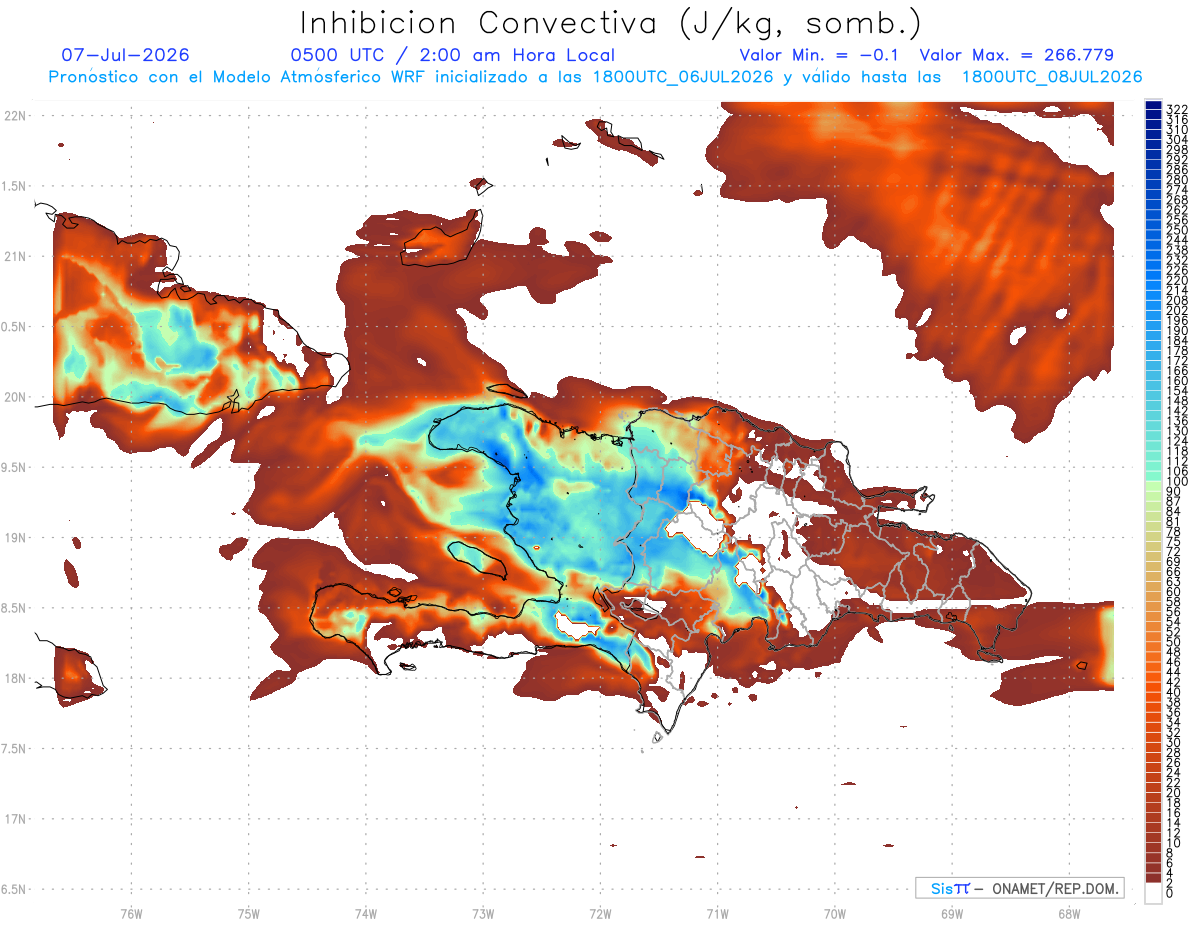Image resolution: width=1200 pixels, height=927 pixels.
Task: Click the "70W" longitude label
Action: [x=835, y=913]
